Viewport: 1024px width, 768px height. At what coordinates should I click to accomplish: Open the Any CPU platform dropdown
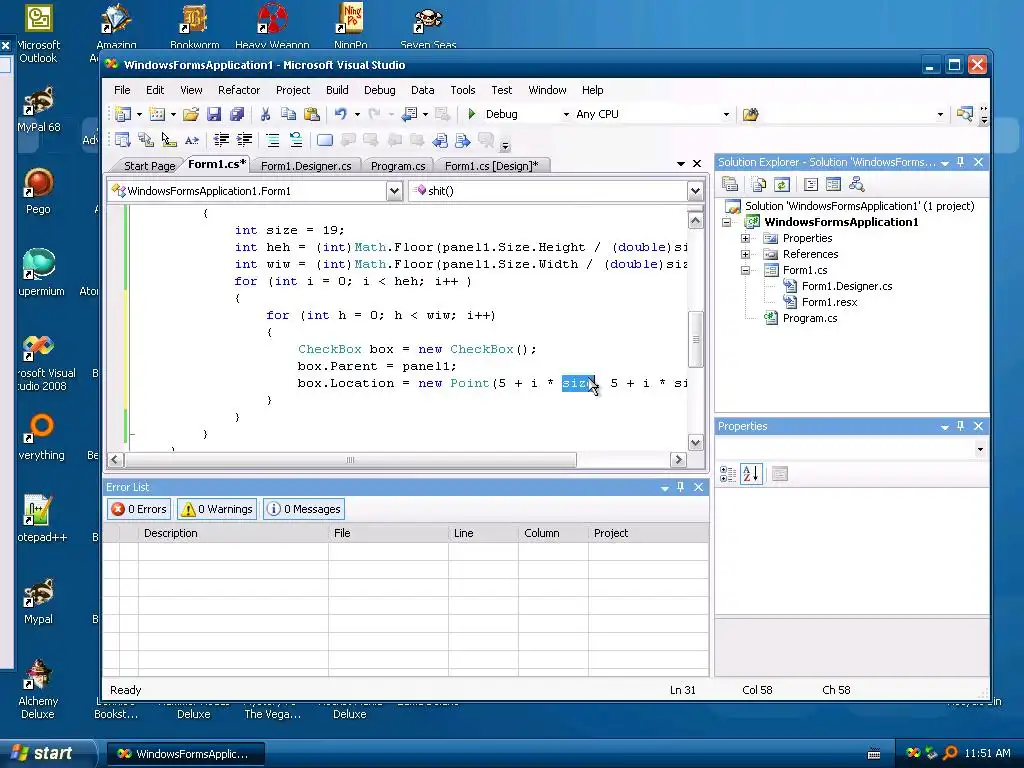(x=726, y=114)
